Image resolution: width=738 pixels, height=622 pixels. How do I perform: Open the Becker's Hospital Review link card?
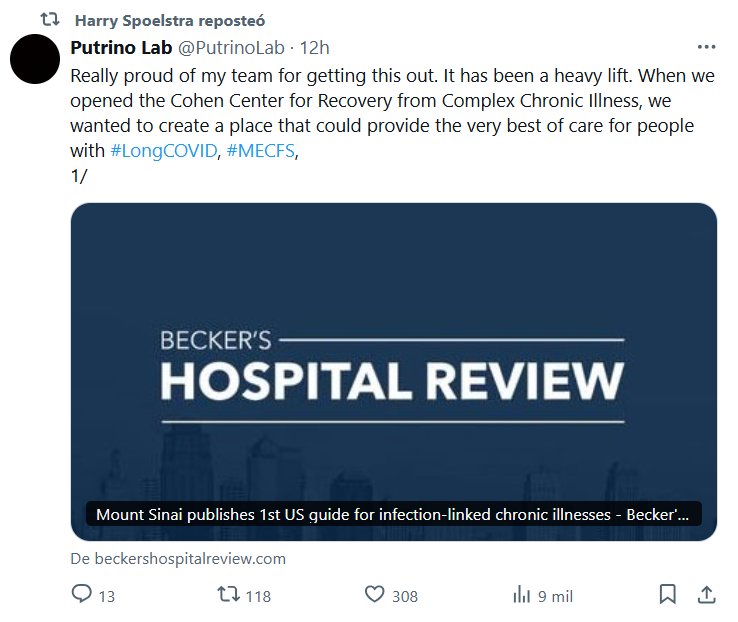tap(393, 372)
